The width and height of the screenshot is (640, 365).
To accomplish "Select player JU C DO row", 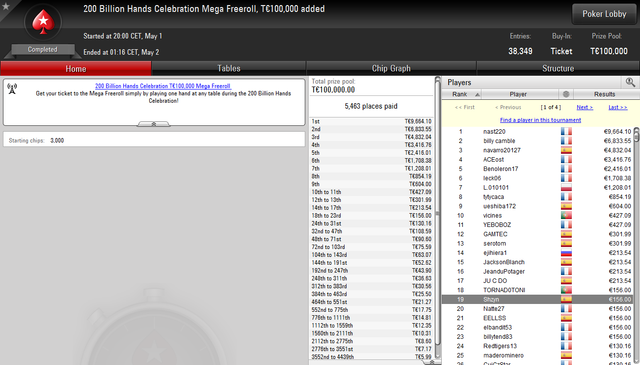I will tap(538, 280).
